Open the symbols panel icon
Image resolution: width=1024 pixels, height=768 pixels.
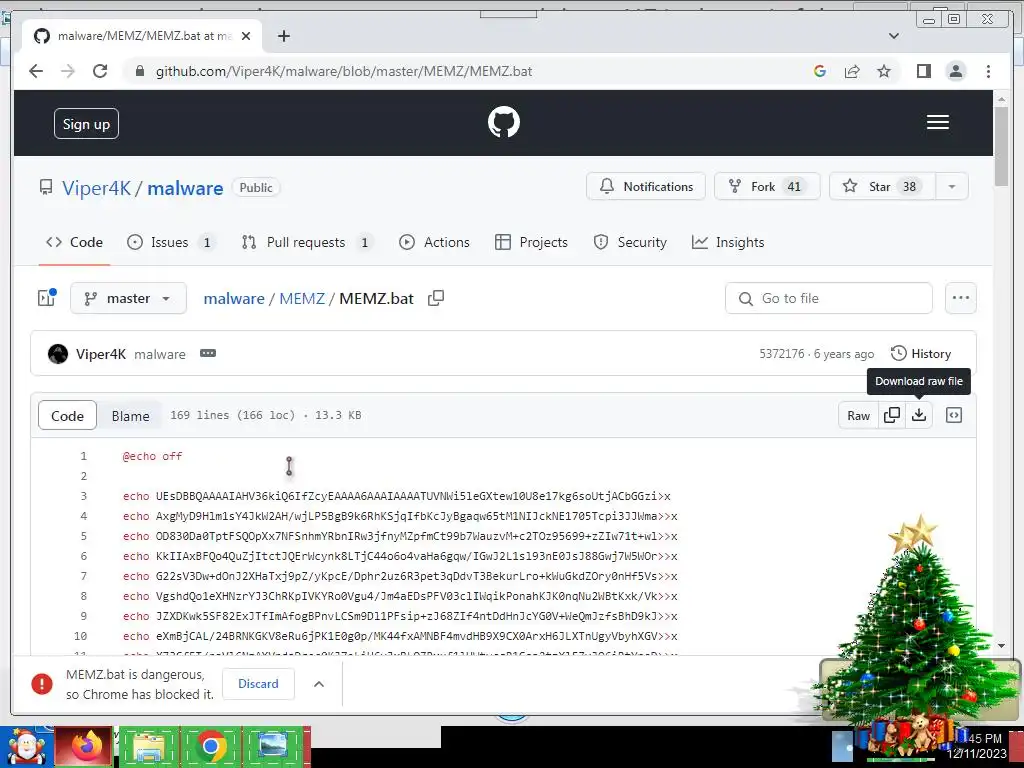pyautogui.click(x=953, y=415)
